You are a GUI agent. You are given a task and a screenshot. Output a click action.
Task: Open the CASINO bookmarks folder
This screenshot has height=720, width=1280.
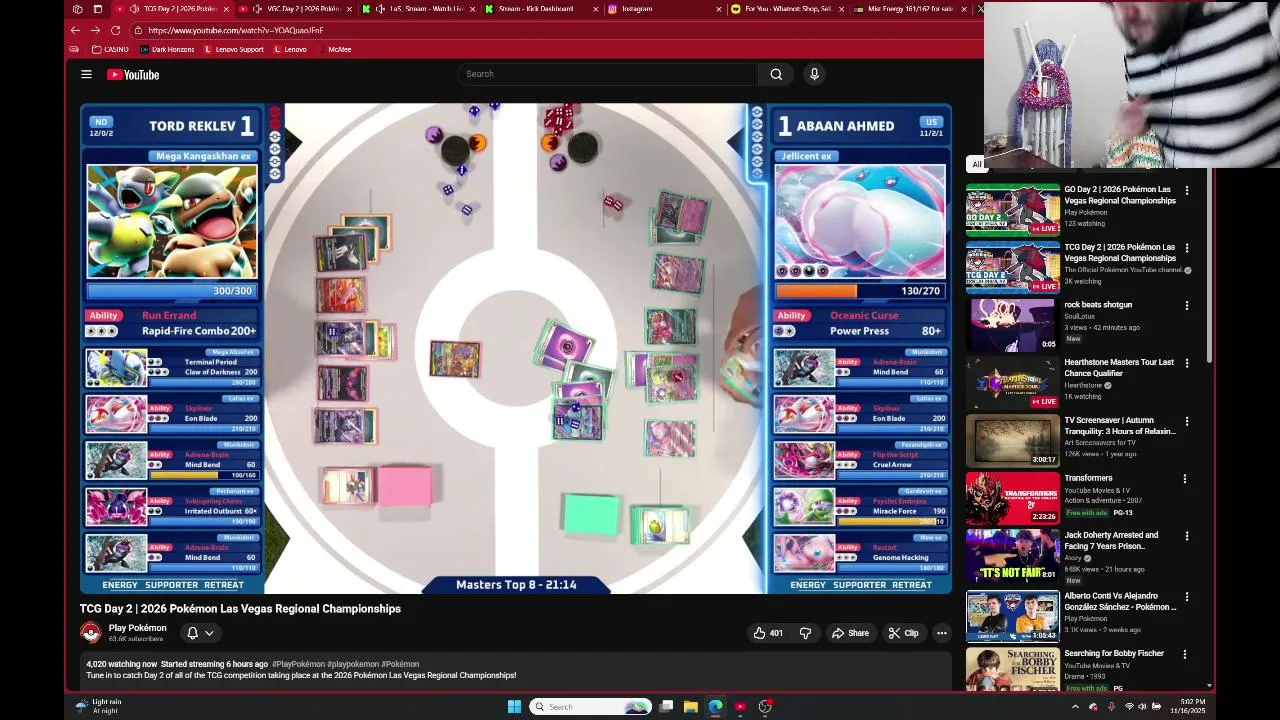click(110, 49)
